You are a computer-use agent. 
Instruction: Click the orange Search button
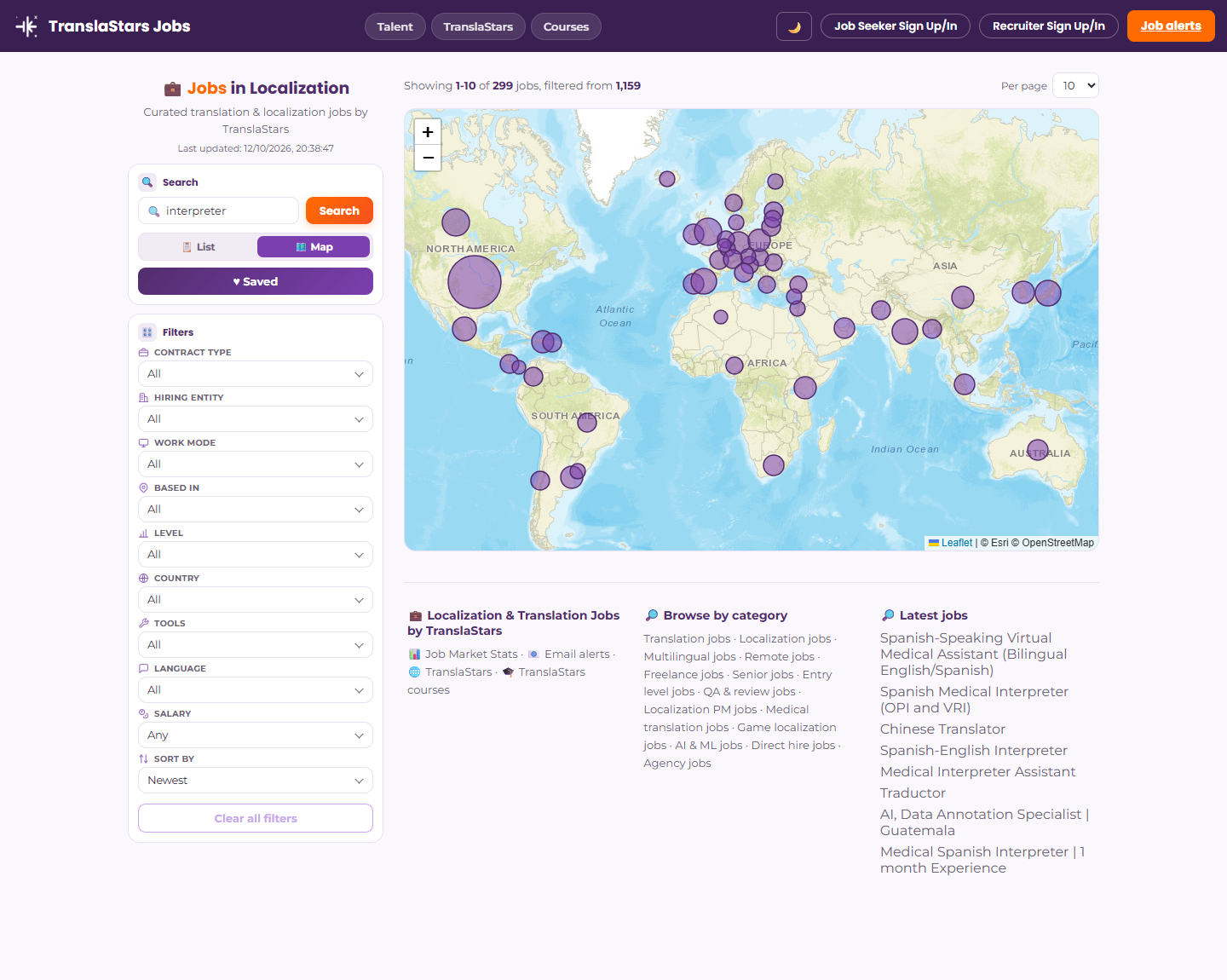pos(339,210)
